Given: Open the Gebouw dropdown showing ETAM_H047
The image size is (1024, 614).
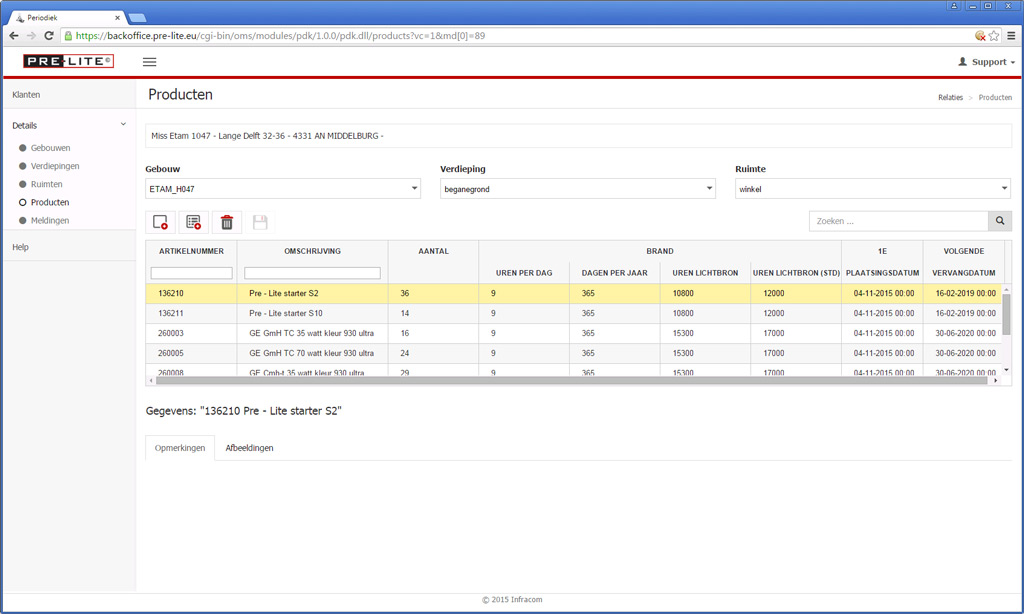Looking at the screenshot, I should pos(283,189).
